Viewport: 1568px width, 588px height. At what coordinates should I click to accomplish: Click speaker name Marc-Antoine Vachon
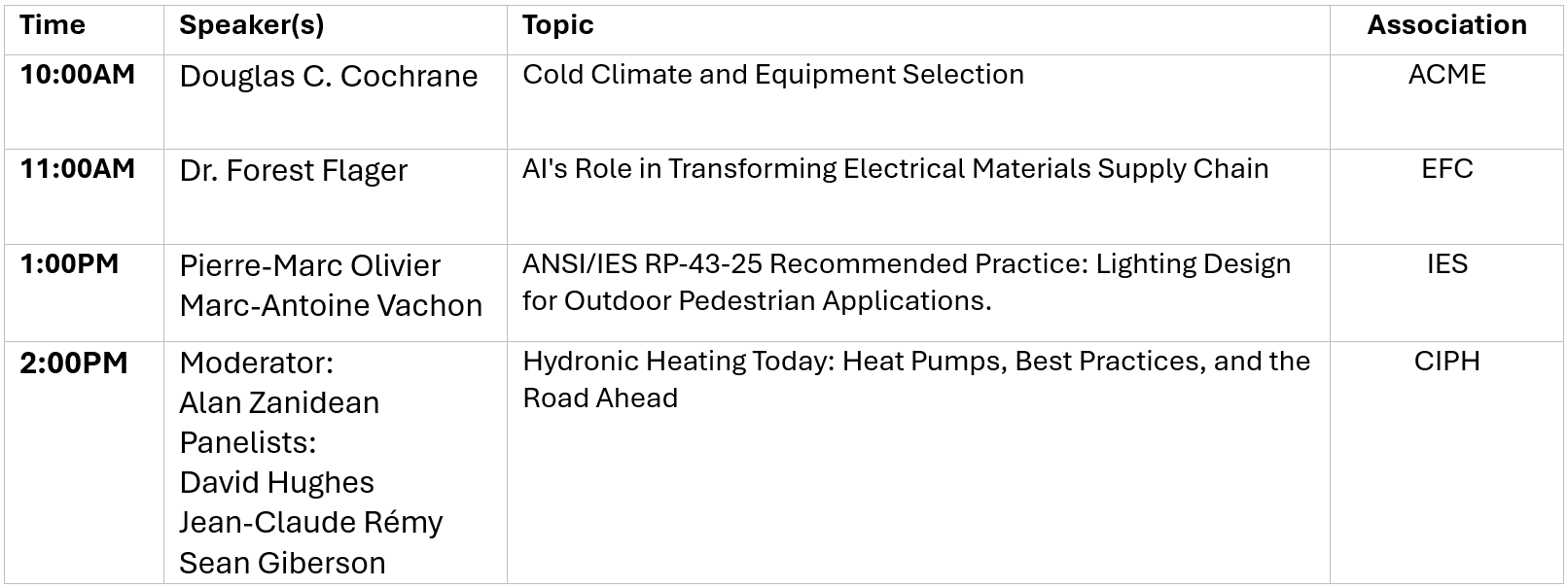pos(331,306)
